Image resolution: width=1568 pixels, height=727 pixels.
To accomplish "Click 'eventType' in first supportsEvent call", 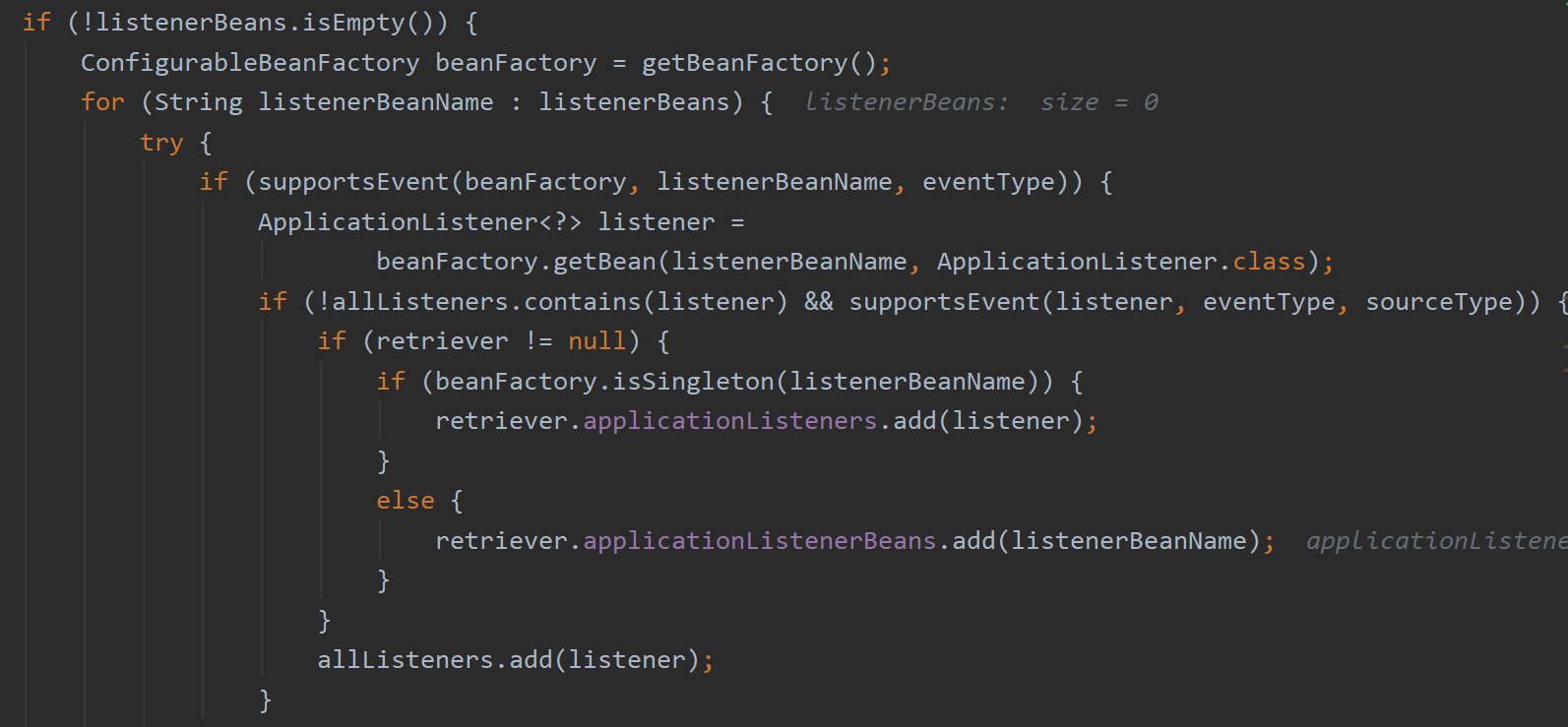I will click(x=988, y=182).
